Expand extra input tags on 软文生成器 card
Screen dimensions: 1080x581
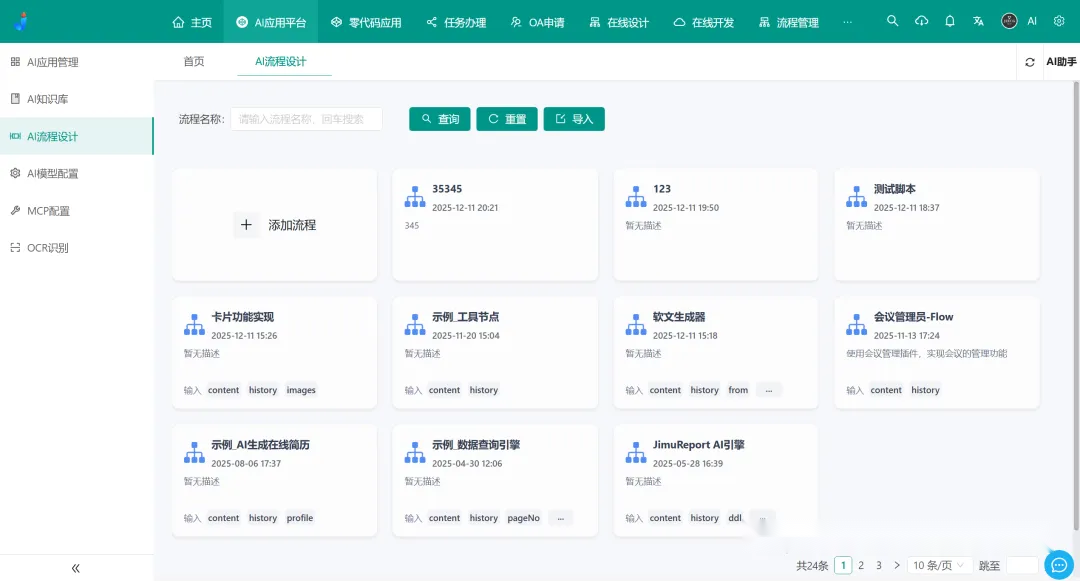pos(768,390)
